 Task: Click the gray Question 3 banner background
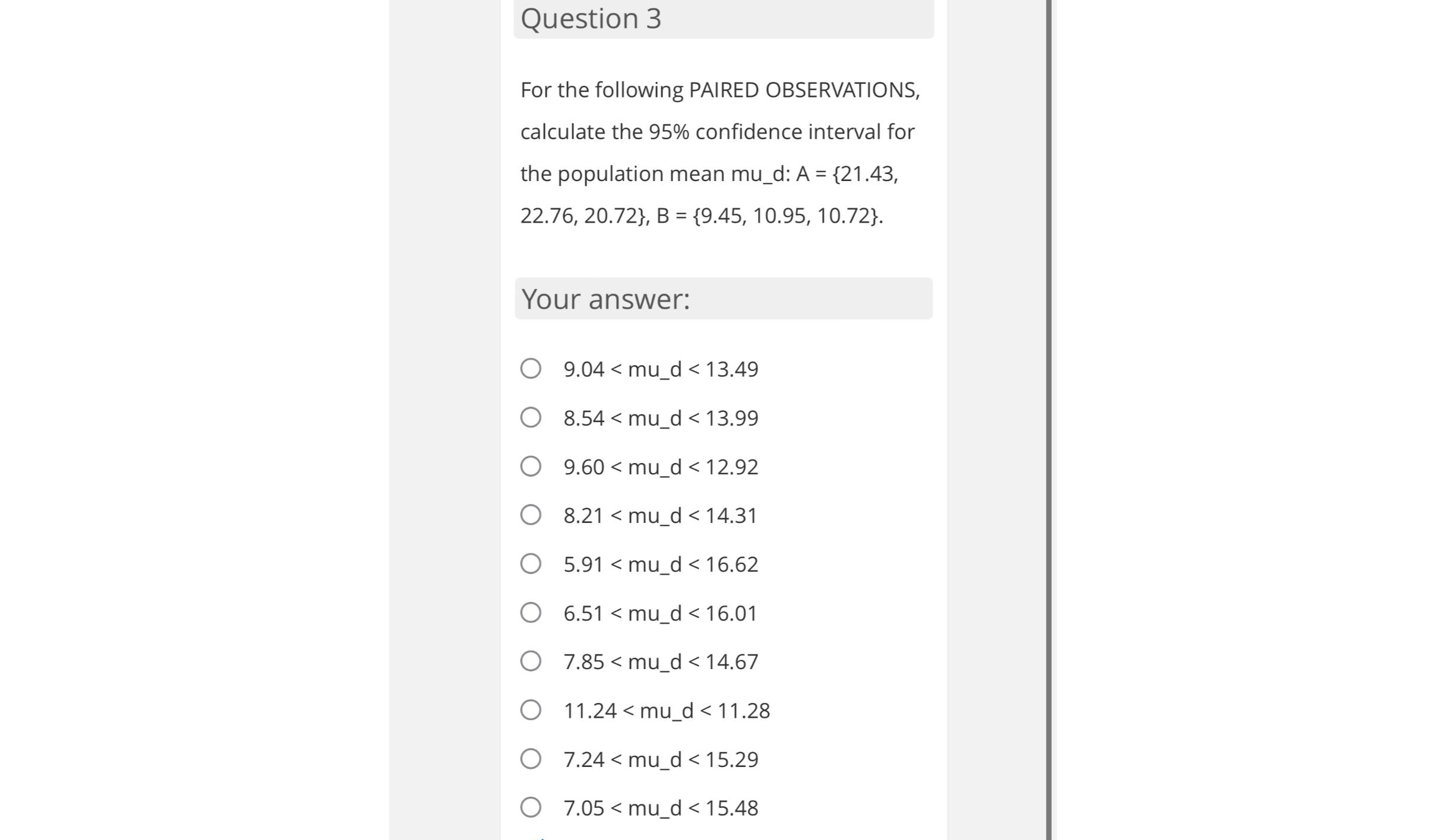point(831,18)
